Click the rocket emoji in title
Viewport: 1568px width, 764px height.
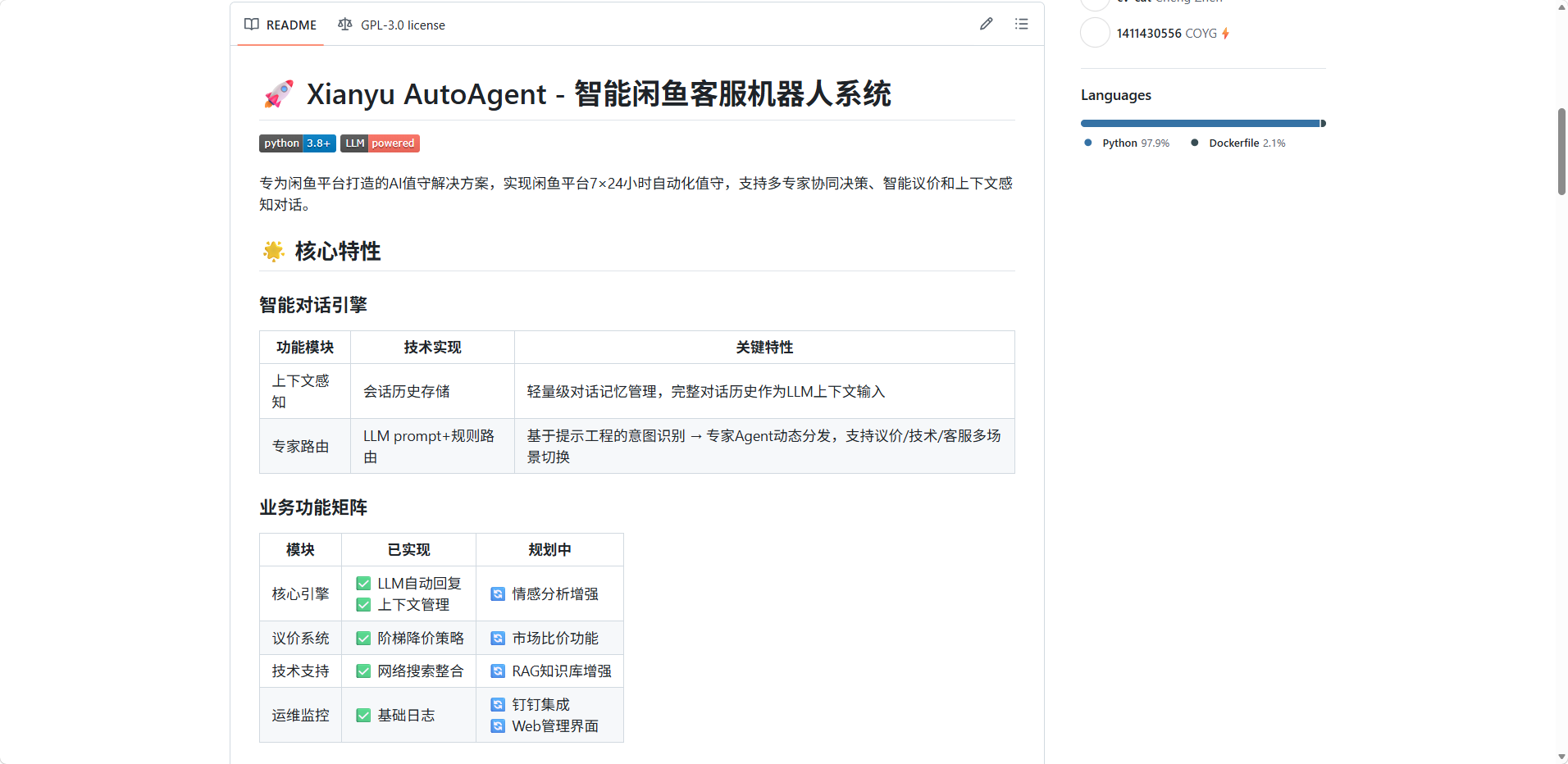(279, 94)
